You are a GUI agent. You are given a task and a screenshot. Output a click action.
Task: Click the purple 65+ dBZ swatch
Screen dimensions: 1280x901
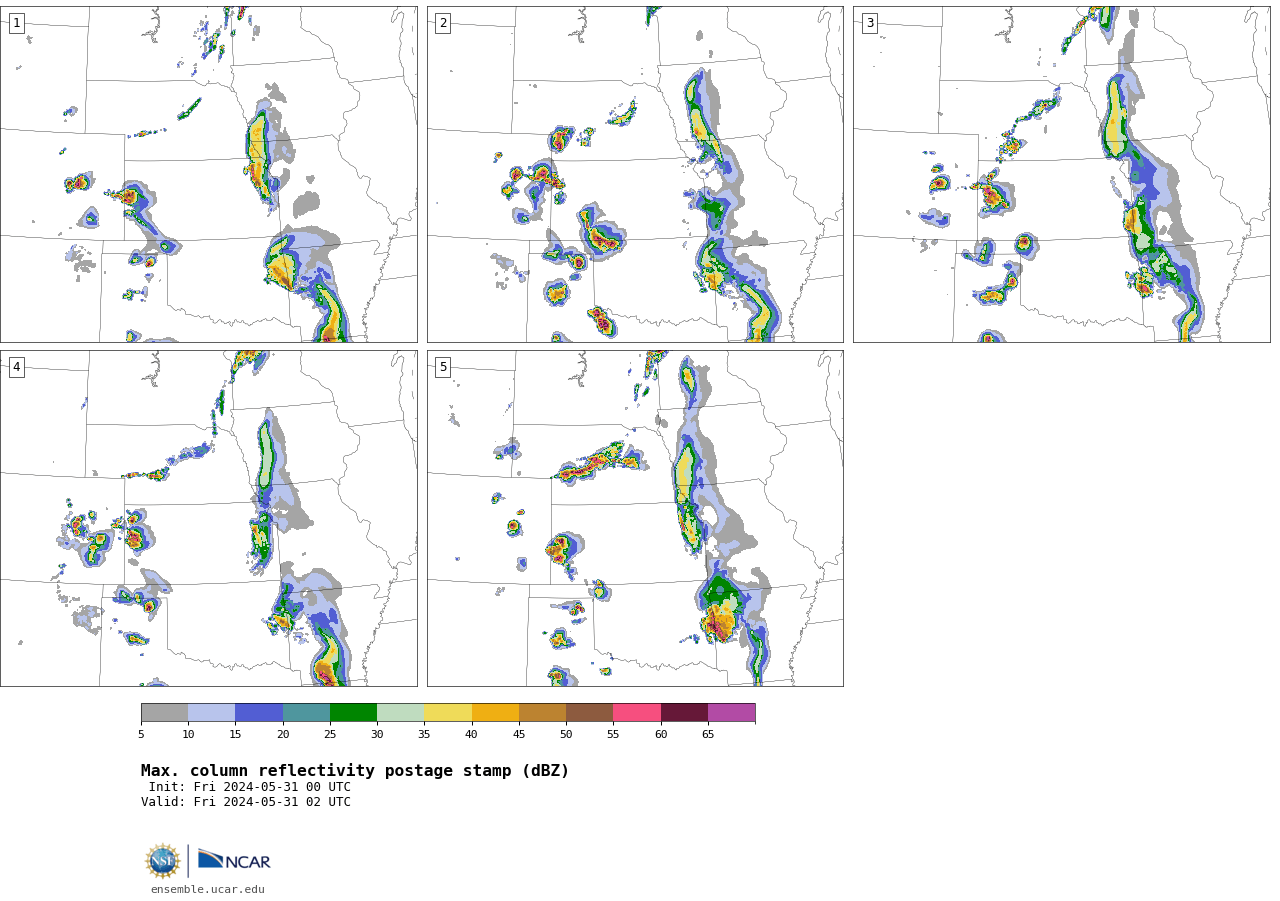(732, 713)
